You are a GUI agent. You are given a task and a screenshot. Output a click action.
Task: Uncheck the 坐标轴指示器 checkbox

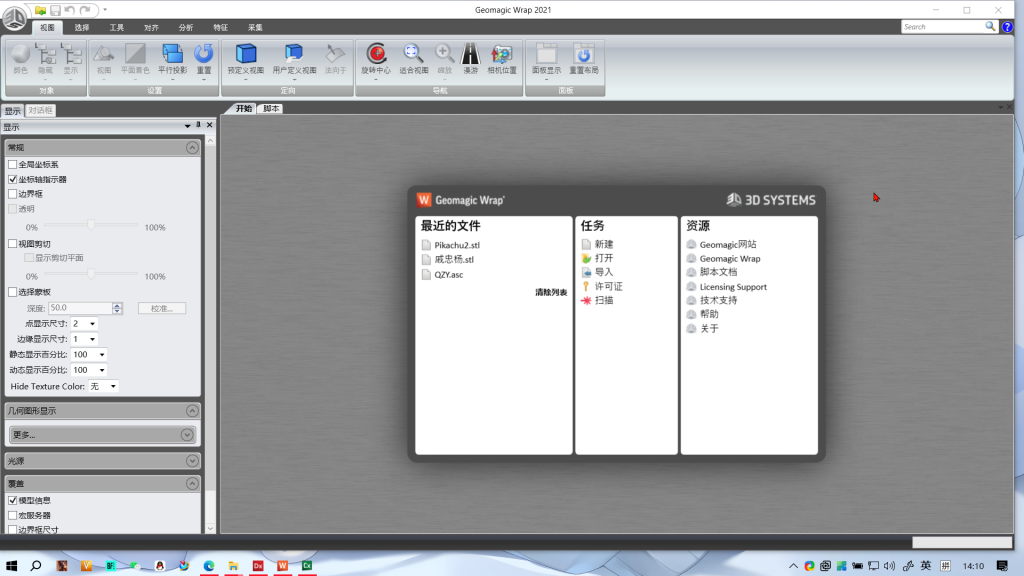click(x=12, y=179)
